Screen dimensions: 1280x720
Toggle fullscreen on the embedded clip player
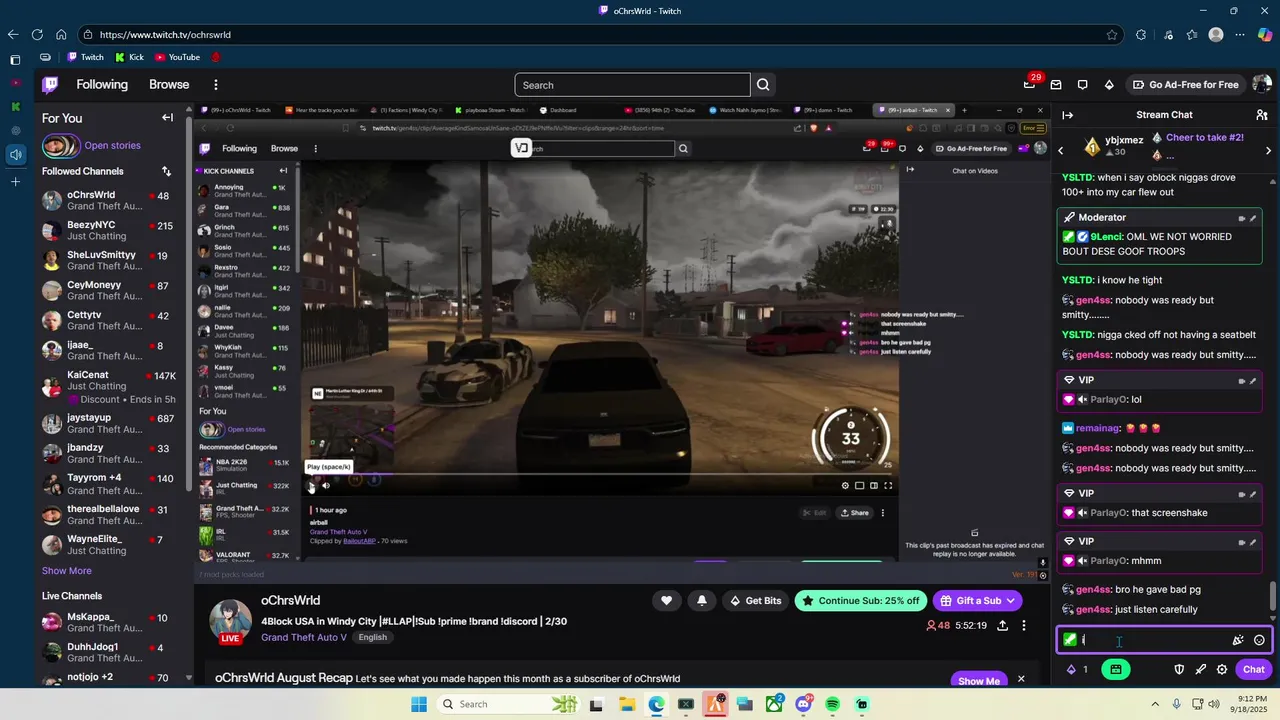pos(888,486)
